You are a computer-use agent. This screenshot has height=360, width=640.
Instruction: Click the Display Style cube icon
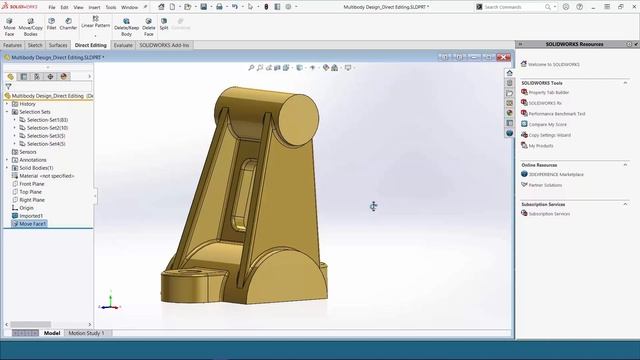coord(299,68)
